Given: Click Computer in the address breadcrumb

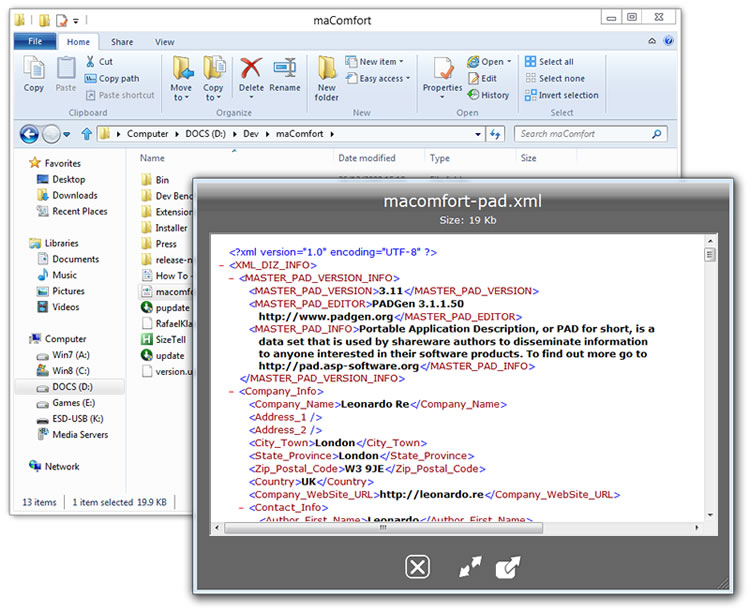Looking at the screenshot, I should (147, 134).
